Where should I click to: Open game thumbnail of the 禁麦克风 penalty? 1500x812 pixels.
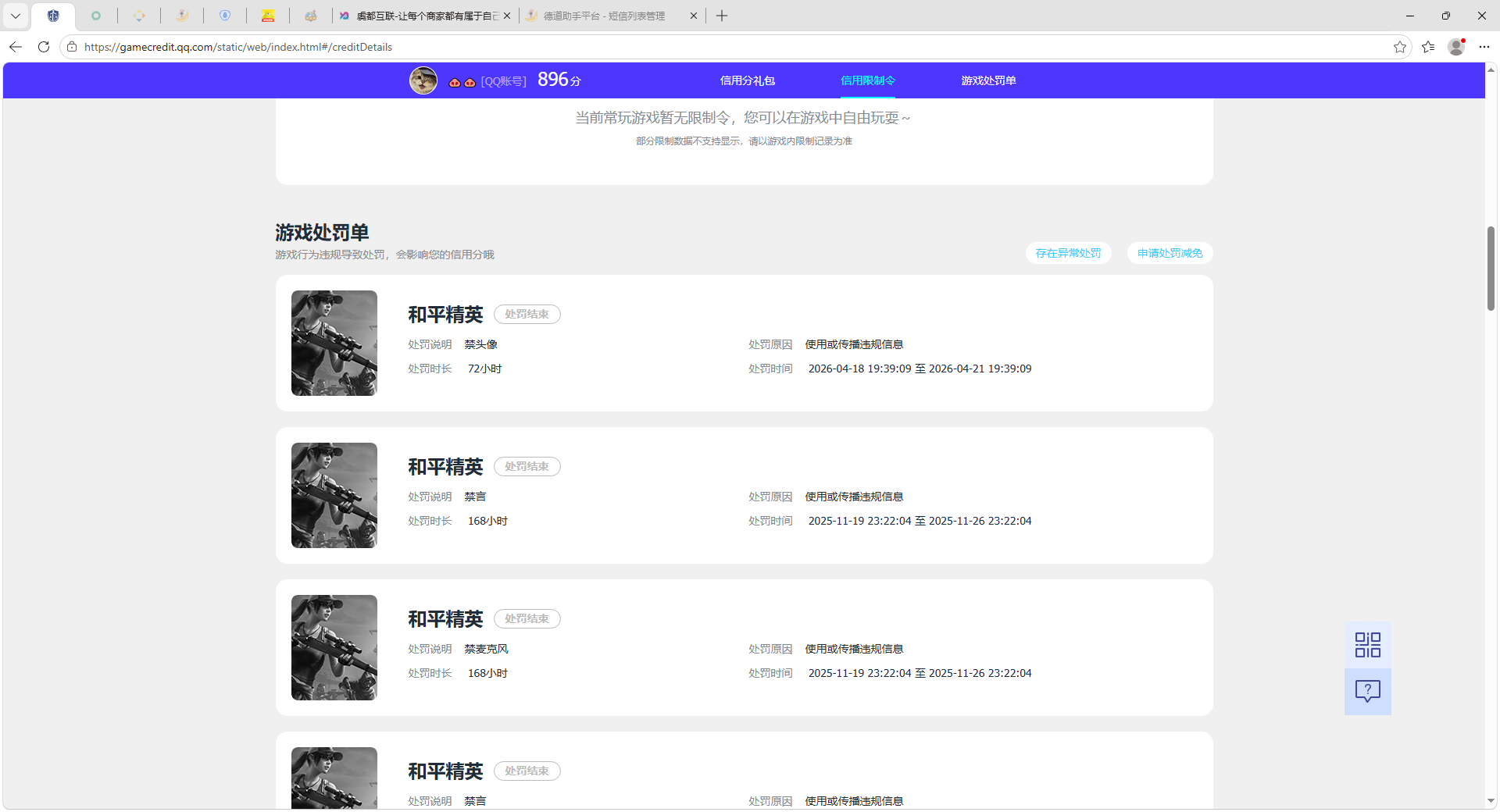[x=334, y=647]
